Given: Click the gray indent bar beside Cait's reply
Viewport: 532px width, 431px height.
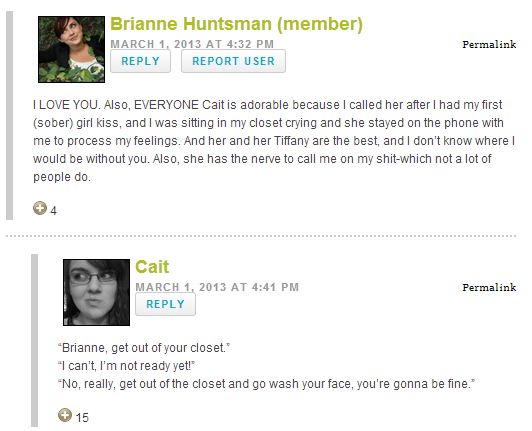Looking at the screenshot, I should pos(34,340).
